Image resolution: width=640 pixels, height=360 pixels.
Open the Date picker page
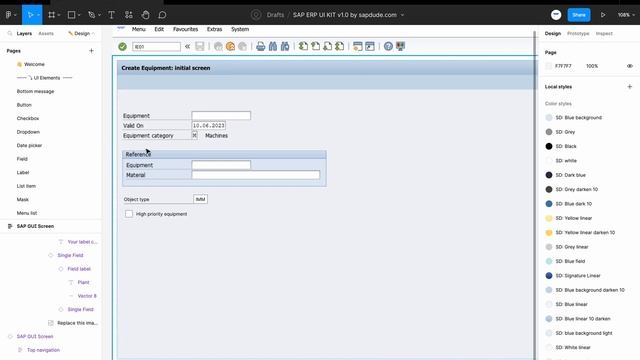pyautogui.click(x=29, y=145)
